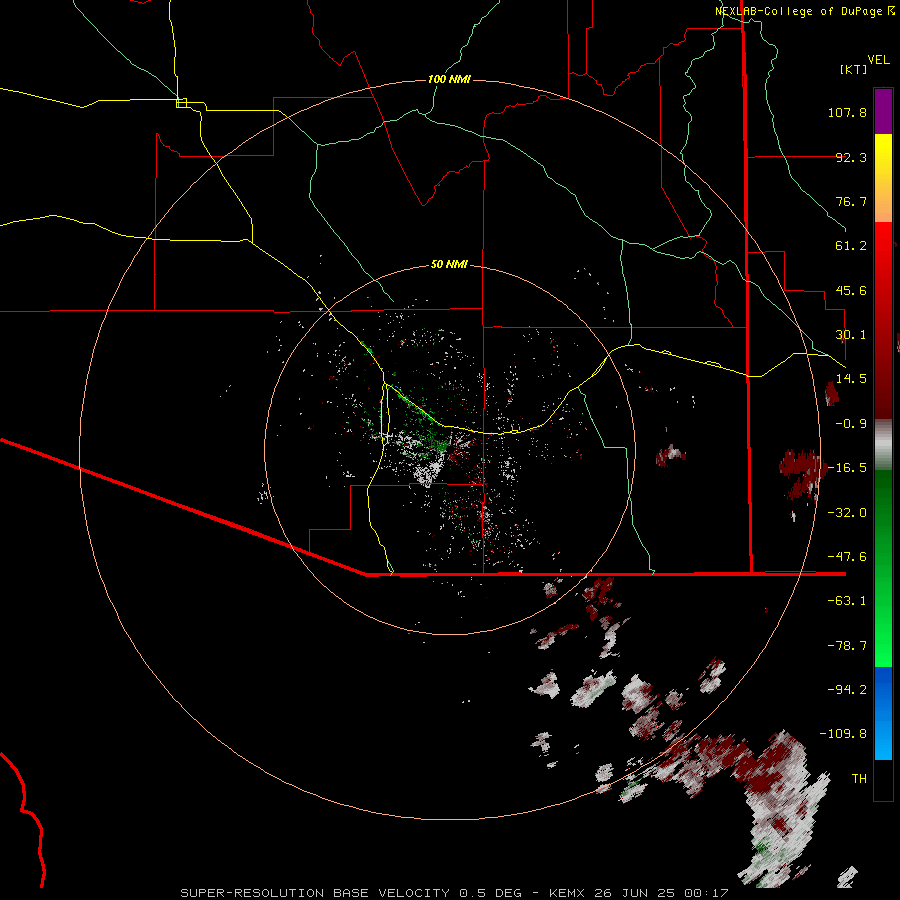Click the TH legend label
Viewport: 900px width, 900px height.
[x=859, y=779]
